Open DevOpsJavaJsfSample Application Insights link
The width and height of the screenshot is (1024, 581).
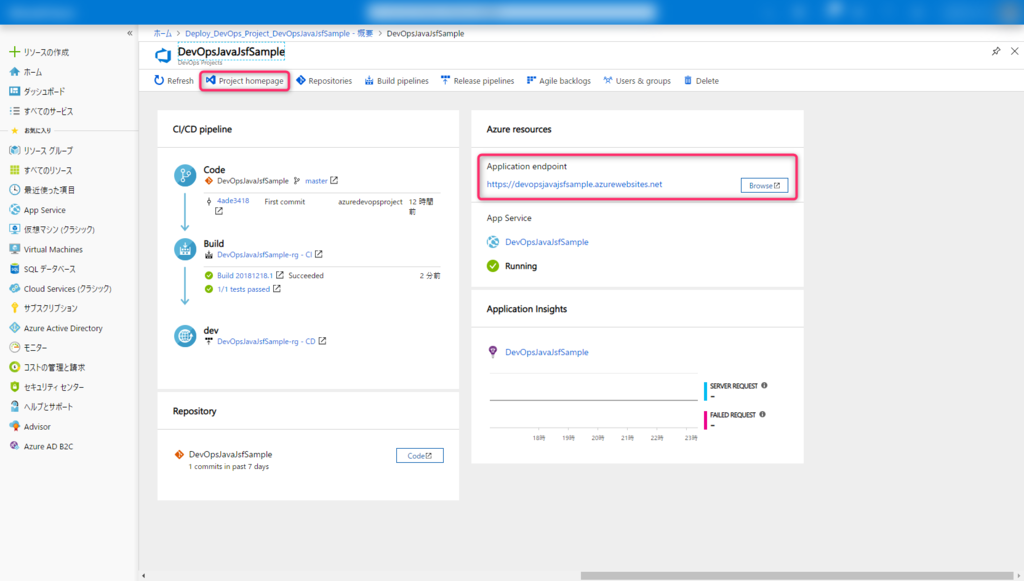click(x=547, y=352)
